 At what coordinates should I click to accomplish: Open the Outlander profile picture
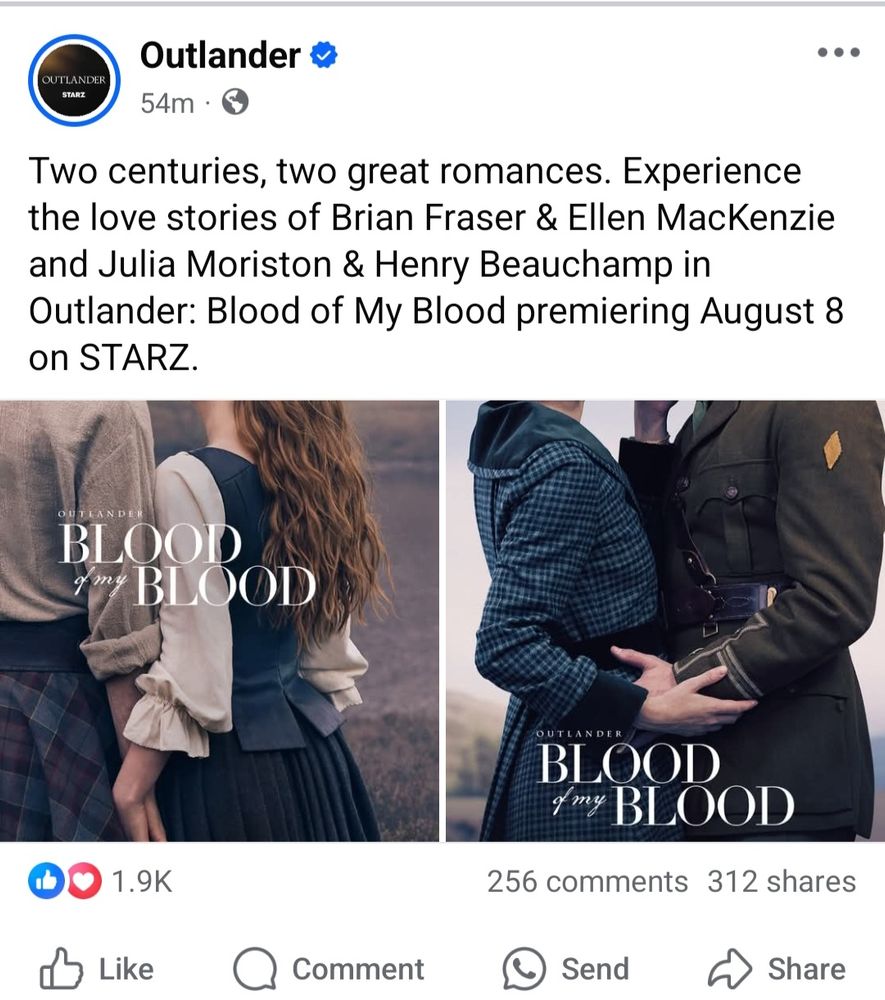click(74, 80)
